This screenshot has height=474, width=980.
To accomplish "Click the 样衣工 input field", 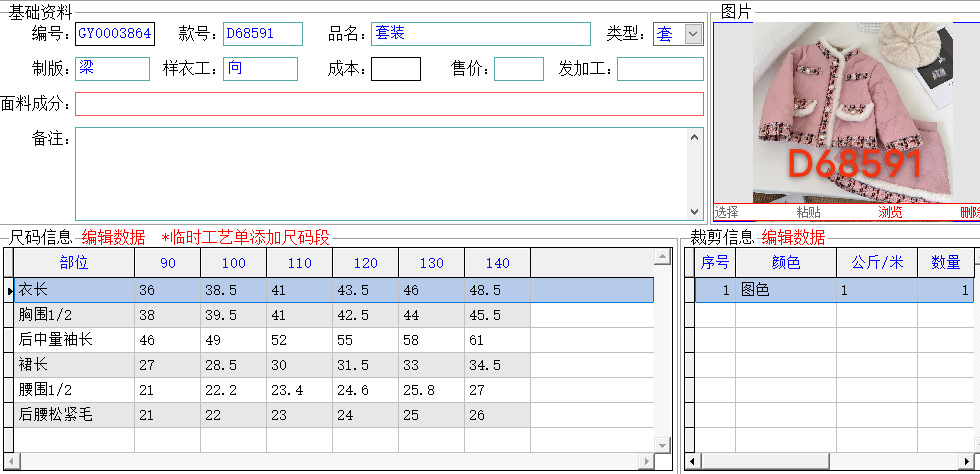I will [260, 69].
